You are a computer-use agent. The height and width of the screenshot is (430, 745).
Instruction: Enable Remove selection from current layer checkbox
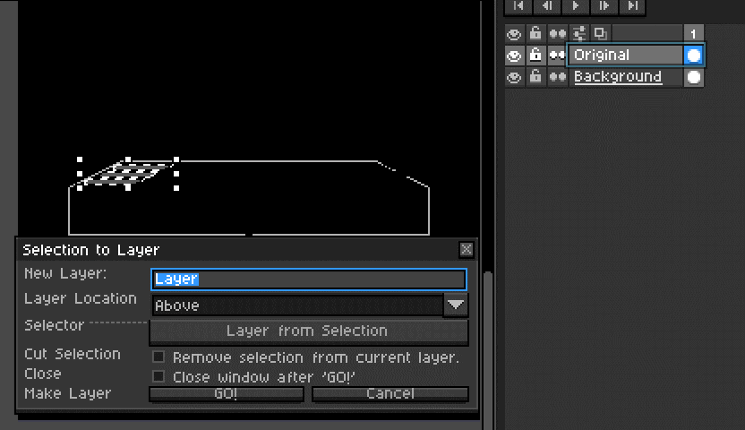[x=158, y=357]
